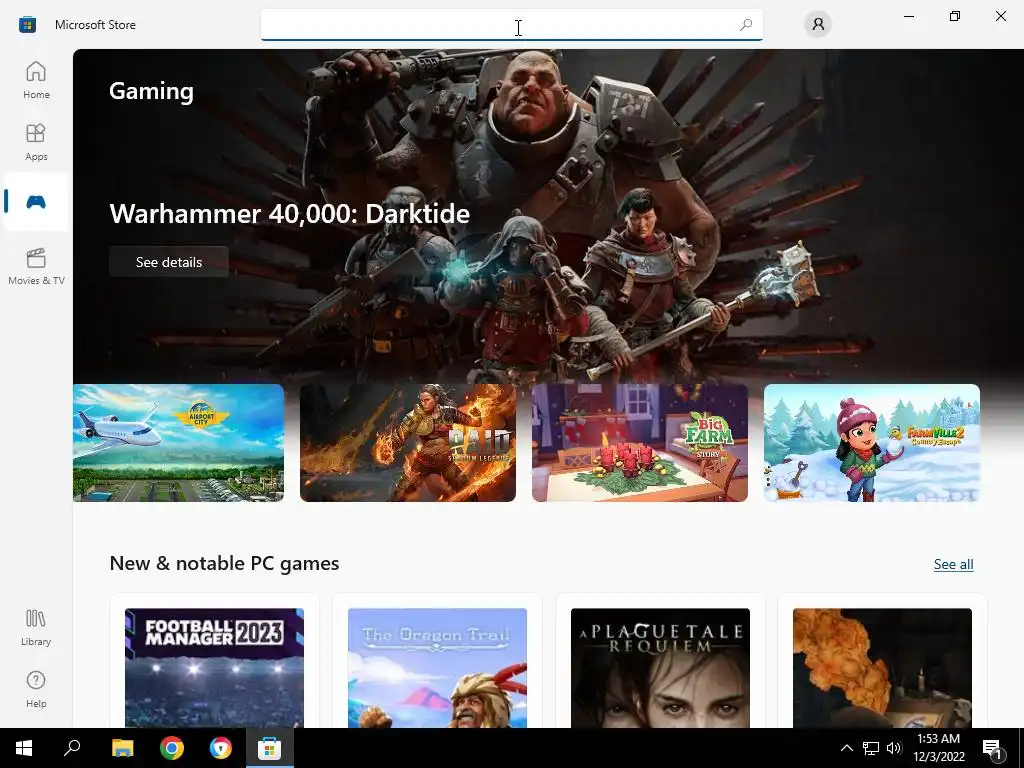Open the Windows Start menu

(24, 748)
